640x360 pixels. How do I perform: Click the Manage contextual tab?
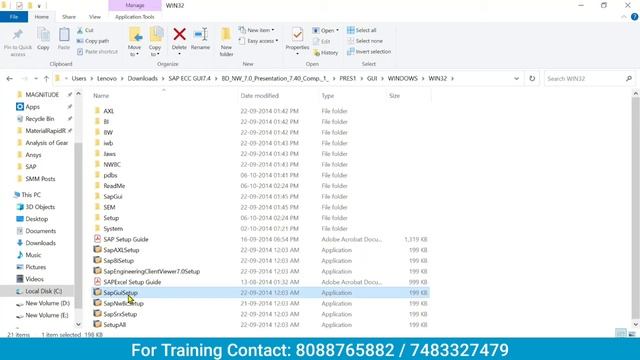pos(135,5)
